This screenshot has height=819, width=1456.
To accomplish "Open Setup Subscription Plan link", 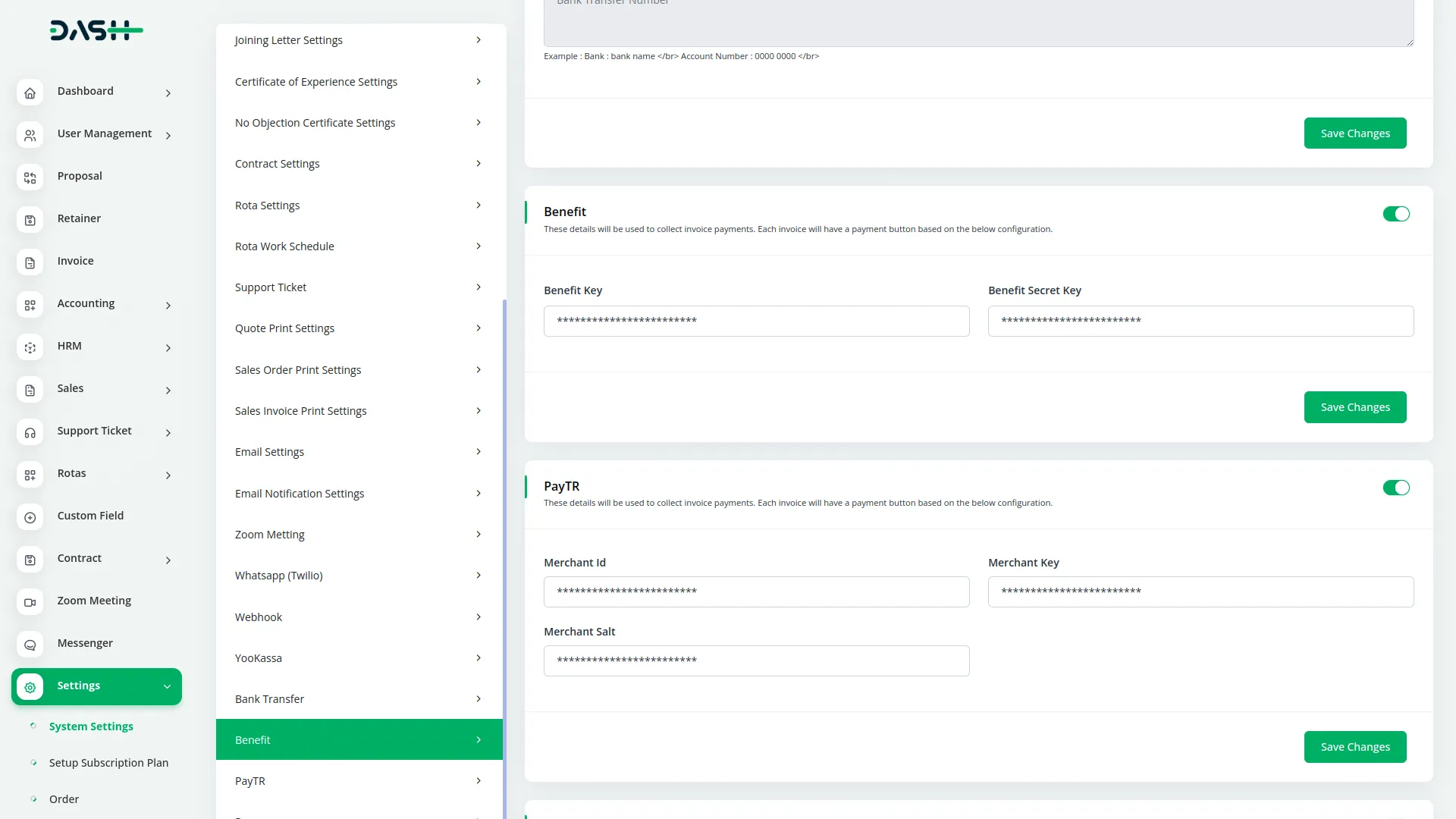I will coord(108,762).
